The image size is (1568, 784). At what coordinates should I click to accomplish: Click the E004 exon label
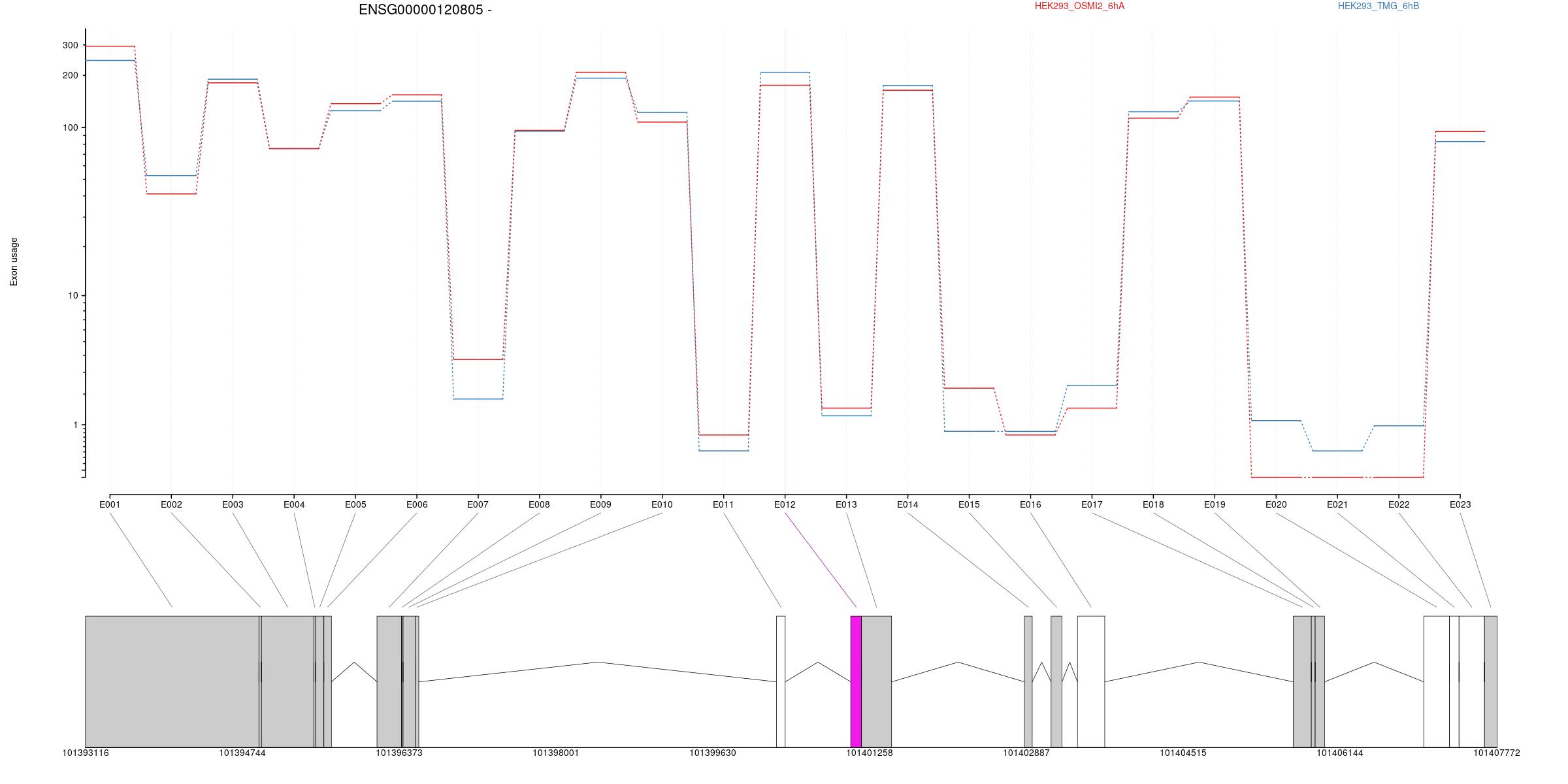click(x=294, y=504)
